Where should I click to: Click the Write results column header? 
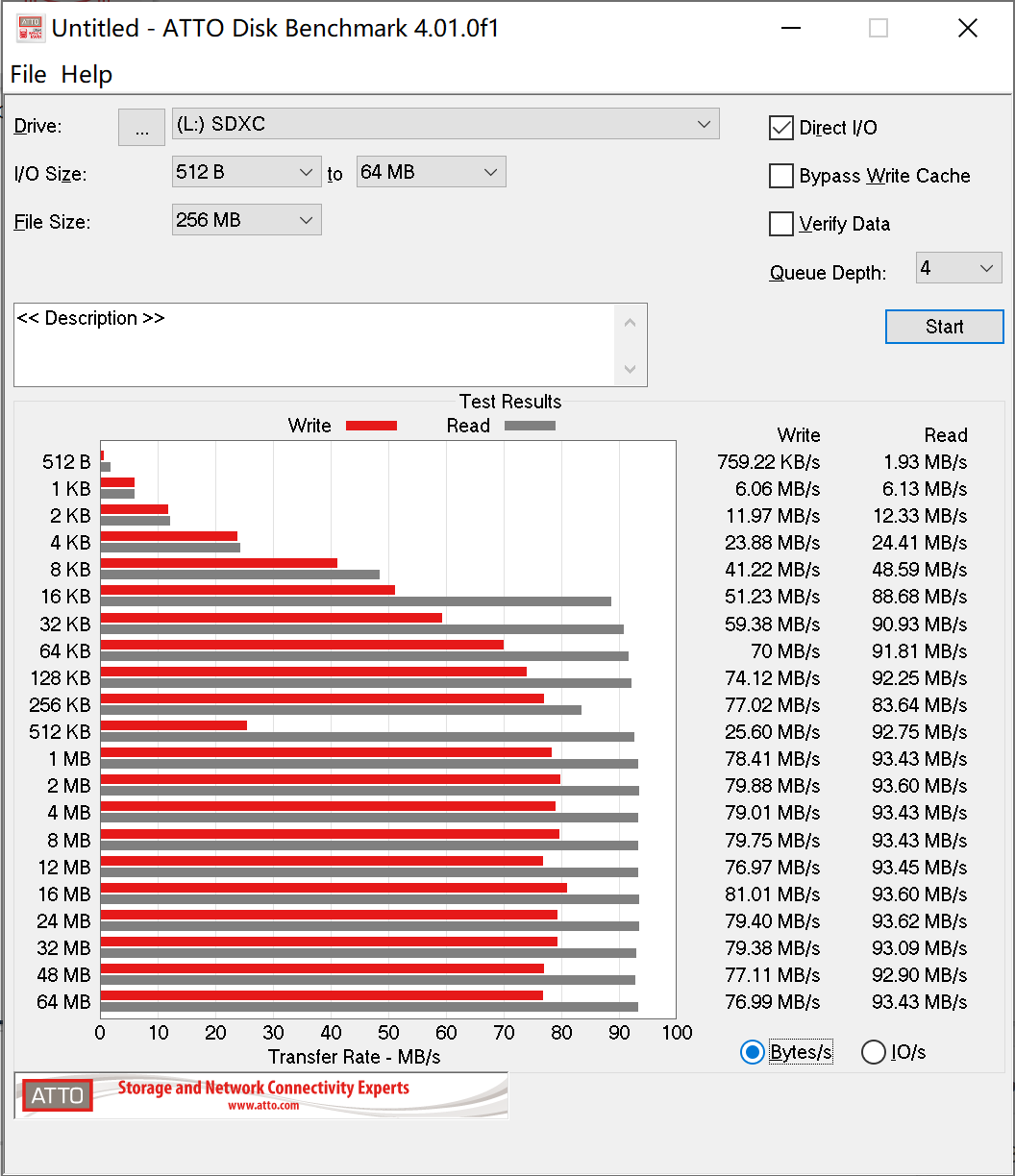[x=799, y=435]
